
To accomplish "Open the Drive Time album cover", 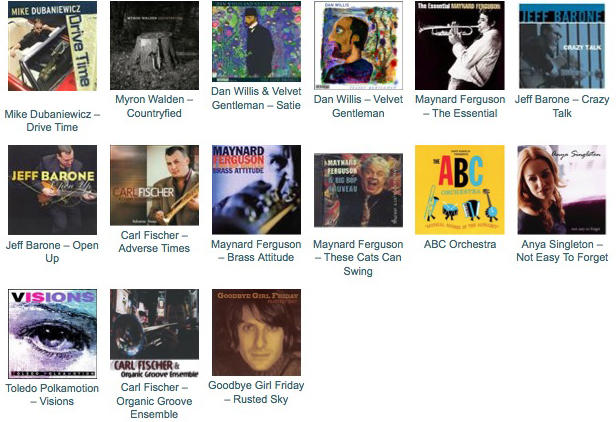I will click(52, 46).
